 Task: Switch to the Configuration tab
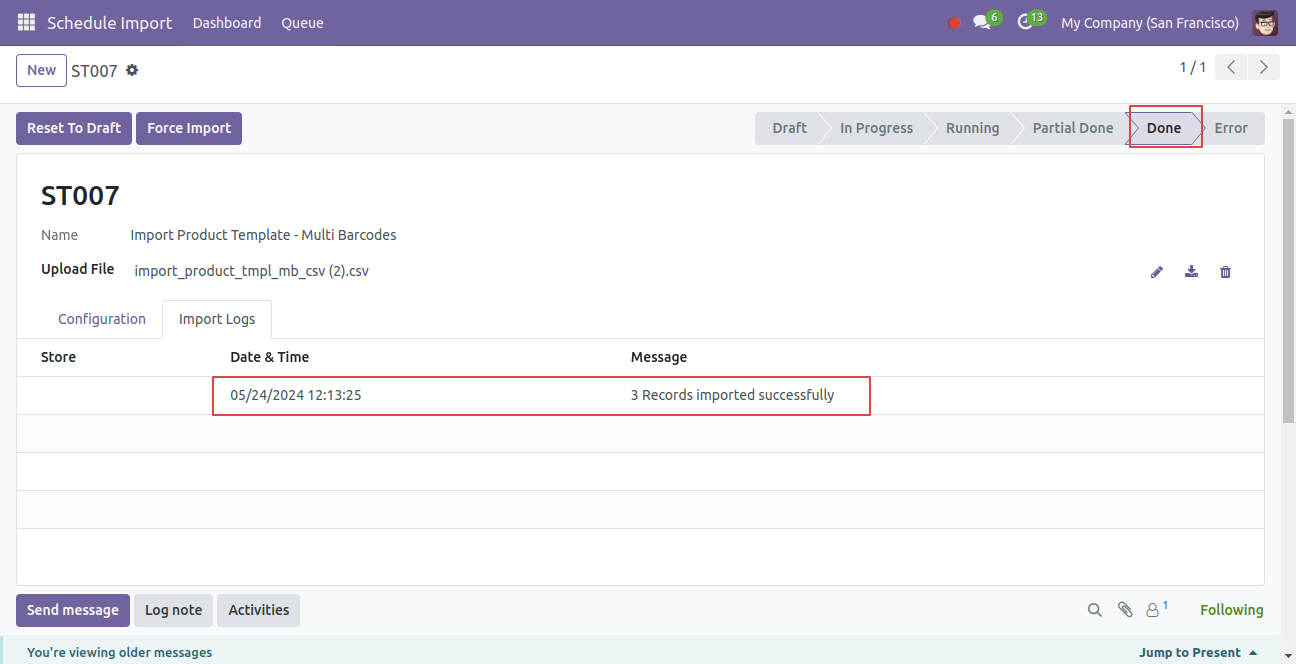(102, 319)
